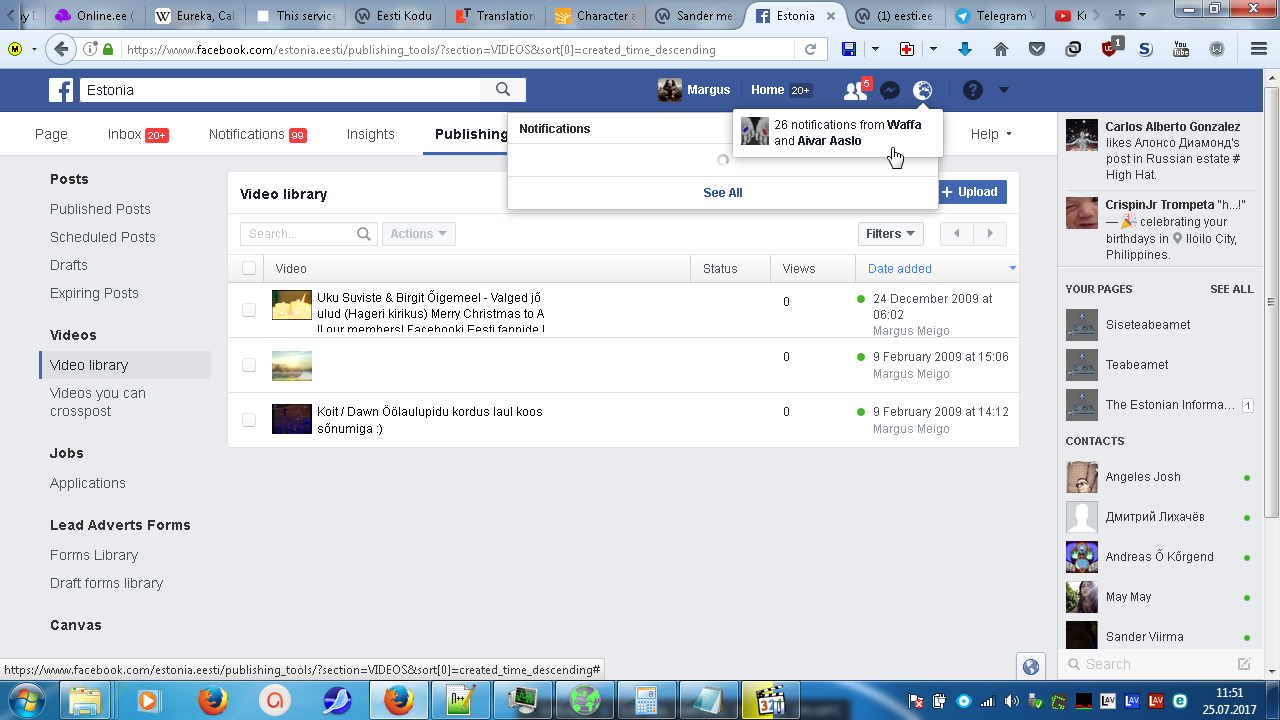Open a new browser tab
1280x720 pixels.
tap(1119, 15)
